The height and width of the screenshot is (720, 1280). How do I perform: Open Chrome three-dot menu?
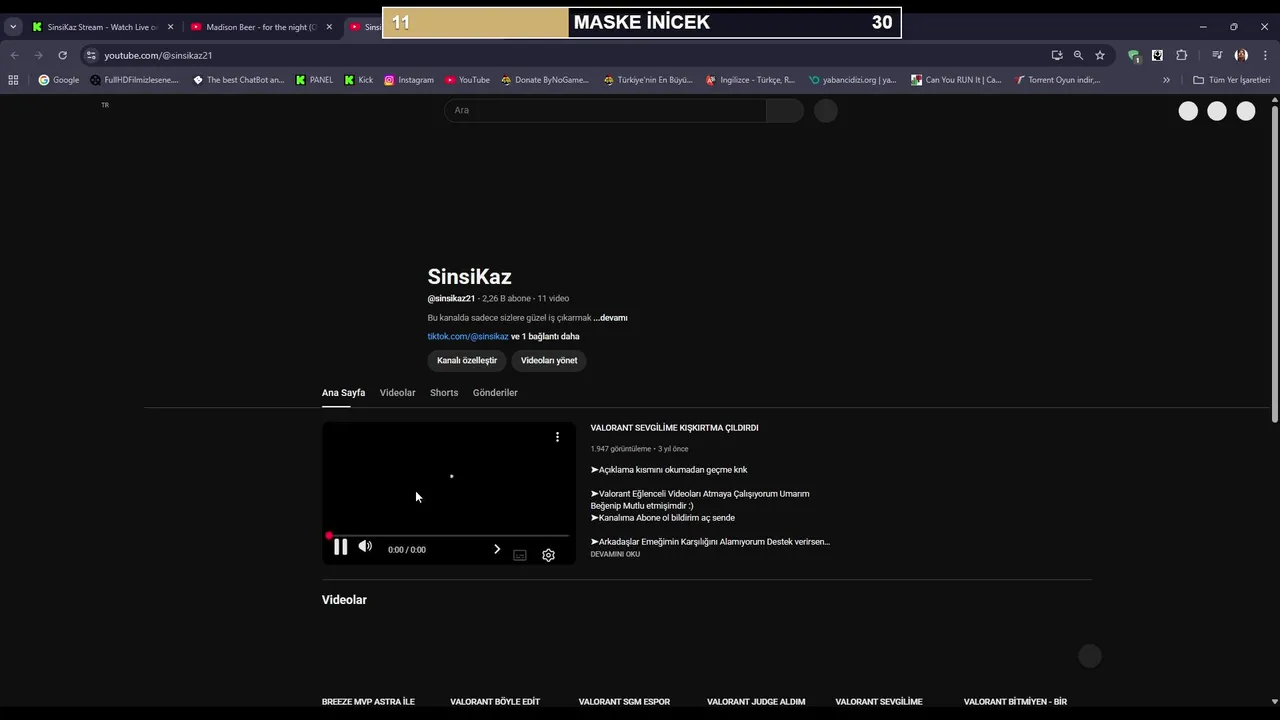click(1265, 55)
